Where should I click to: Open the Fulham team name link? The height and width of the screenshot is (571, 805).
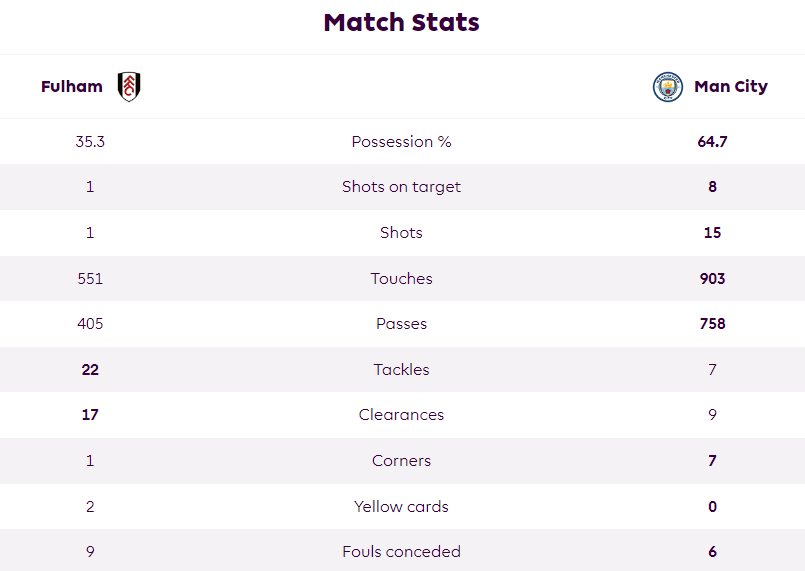[x=72, y=86]
